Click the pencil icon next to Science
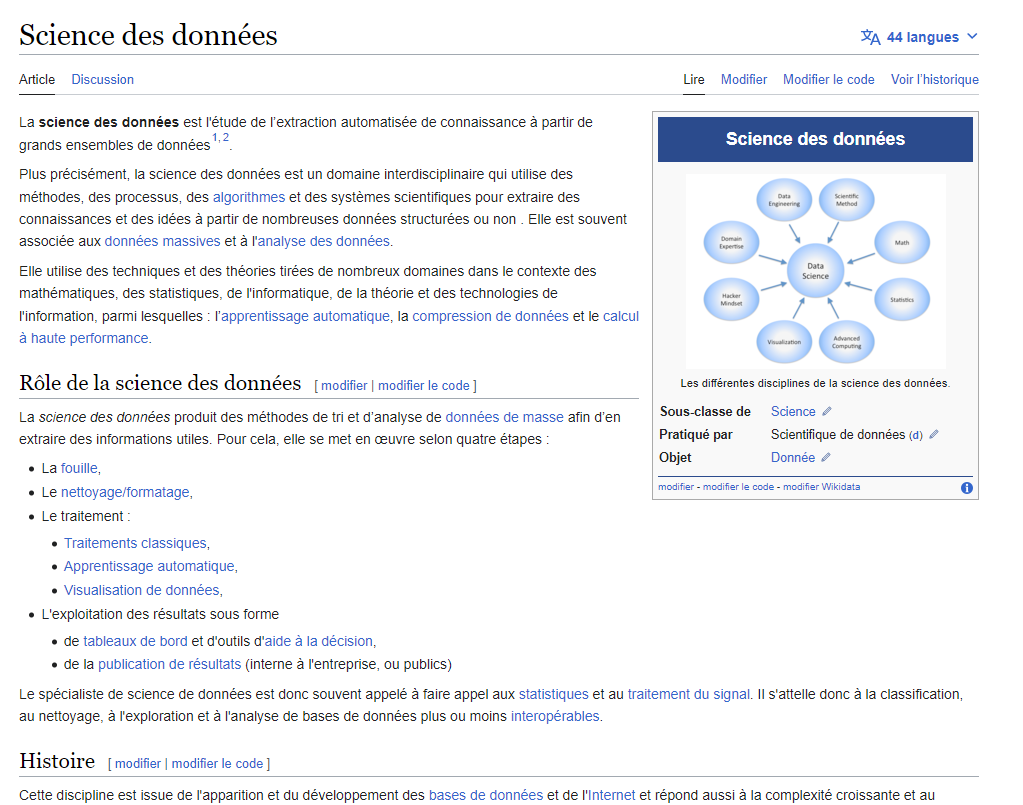Screen dimensions: 1023x805 pyautogui.click(x=827, y=412)
